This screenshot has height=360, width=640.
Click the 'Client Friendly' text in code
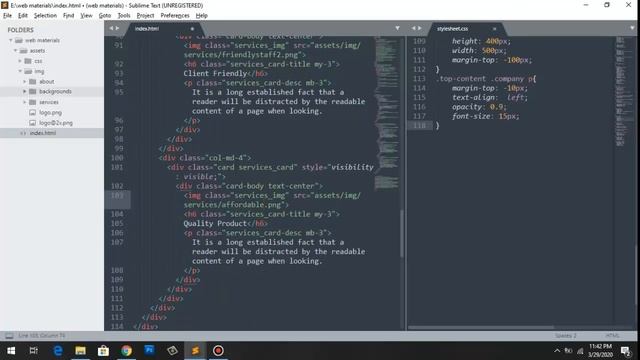point(215,73)
